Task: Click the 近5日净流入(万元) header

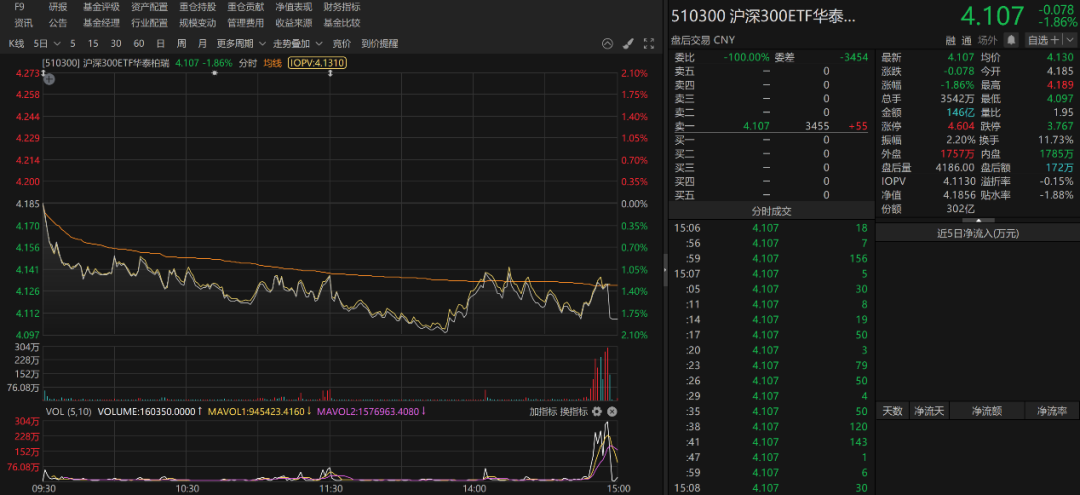Action: point(977,233)
